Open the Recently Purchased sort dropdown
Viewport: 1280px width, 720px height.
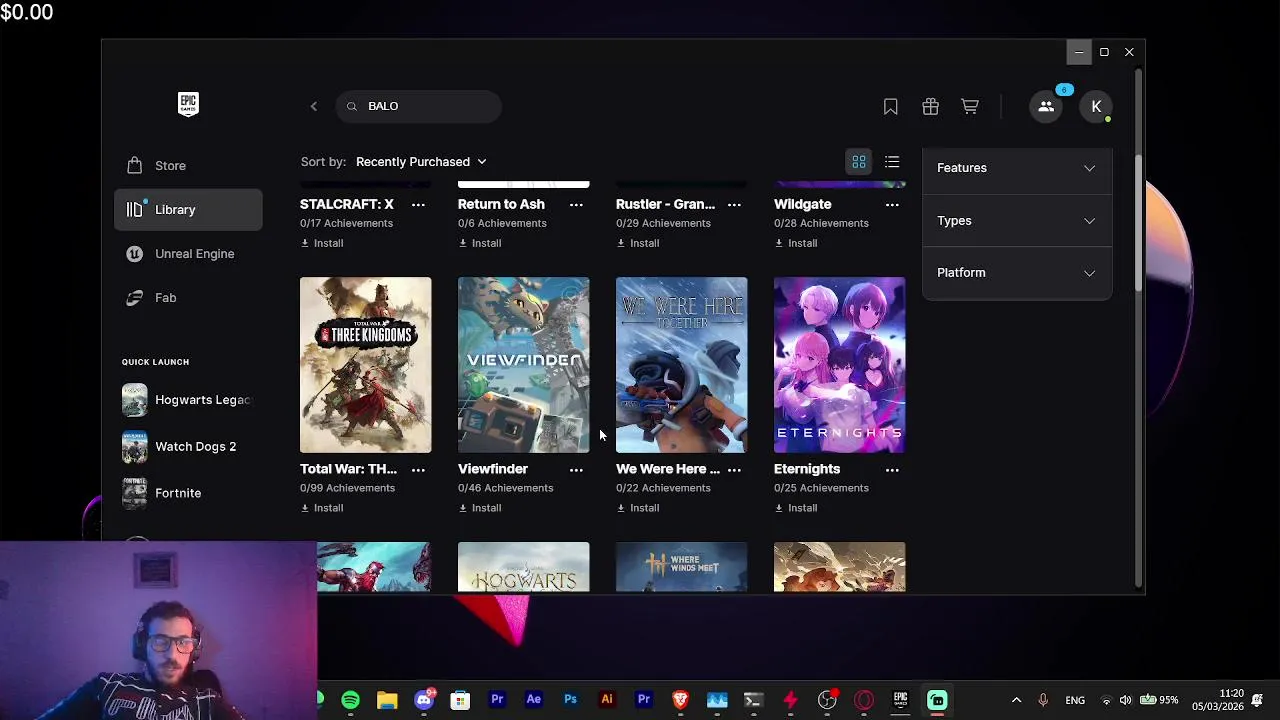click(x=421, y=161)
